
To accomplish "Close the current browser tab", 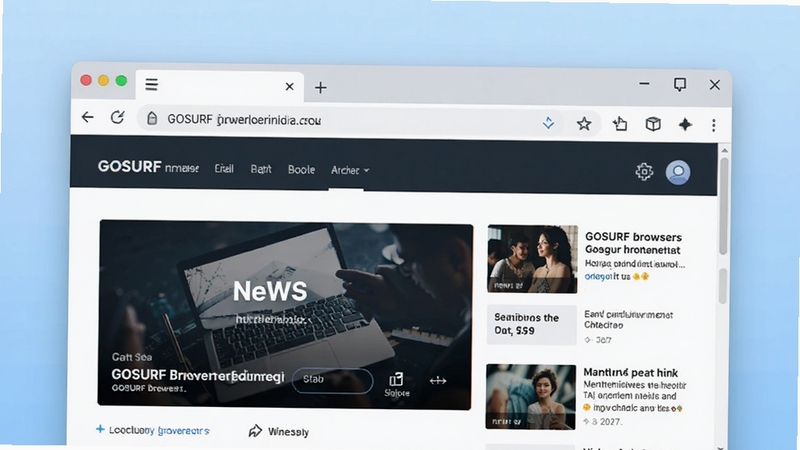I will pyautogui.click(x=289, y=87).
